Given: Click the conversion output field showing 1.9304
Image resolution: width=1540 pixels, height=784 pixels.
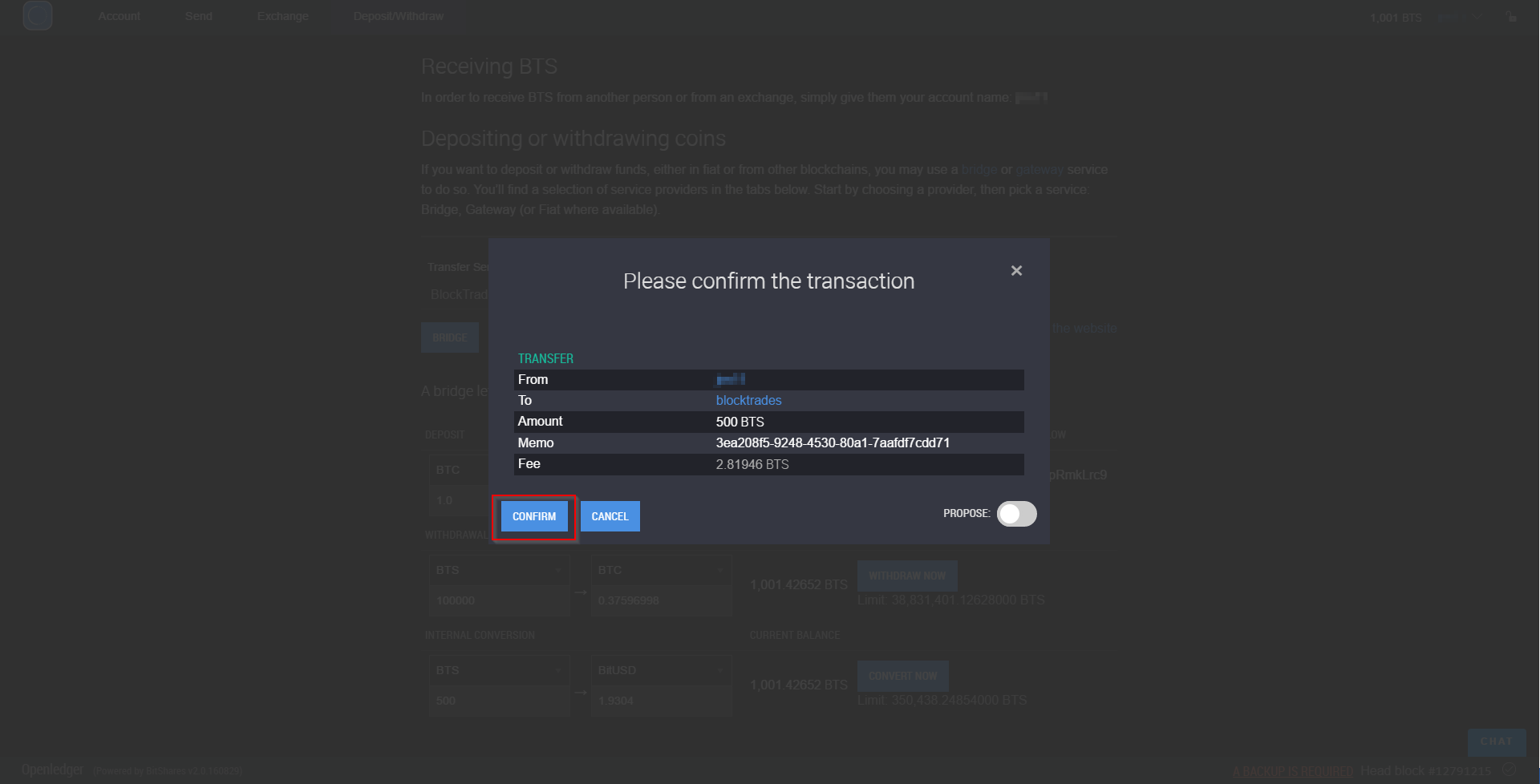Looking at the screenshot, I should click(661, 701).
